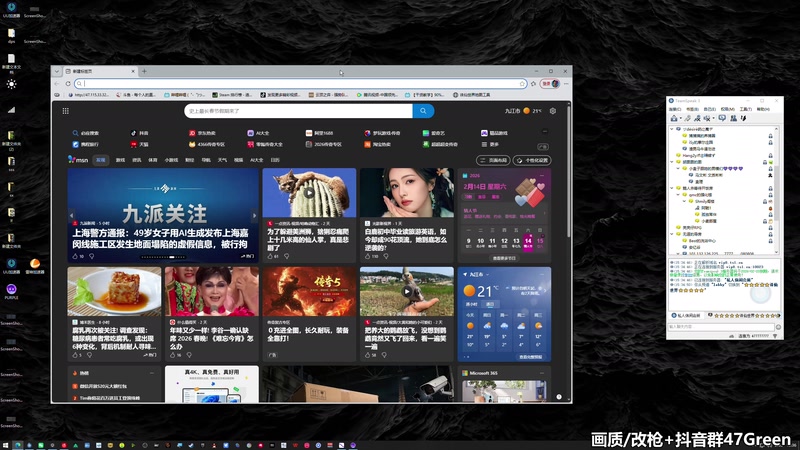Open the UU加速器 desktop icon at top
Screen dimensions: 800x450
11,8
